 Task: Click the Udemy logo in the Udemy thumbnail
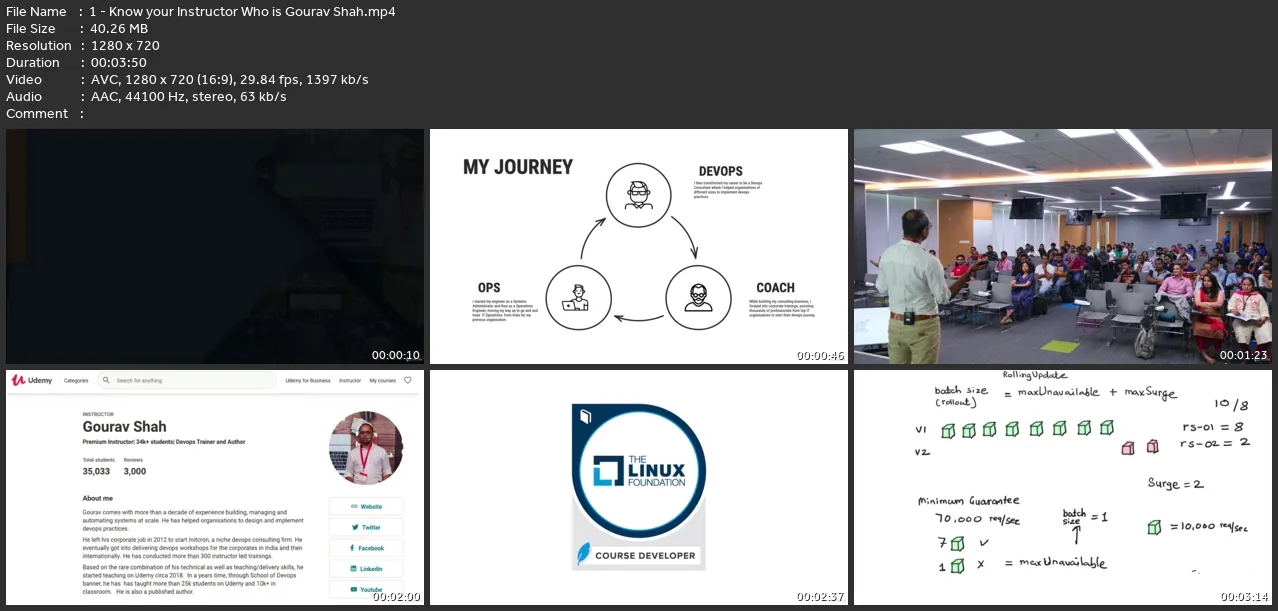[x=33, y=381]
